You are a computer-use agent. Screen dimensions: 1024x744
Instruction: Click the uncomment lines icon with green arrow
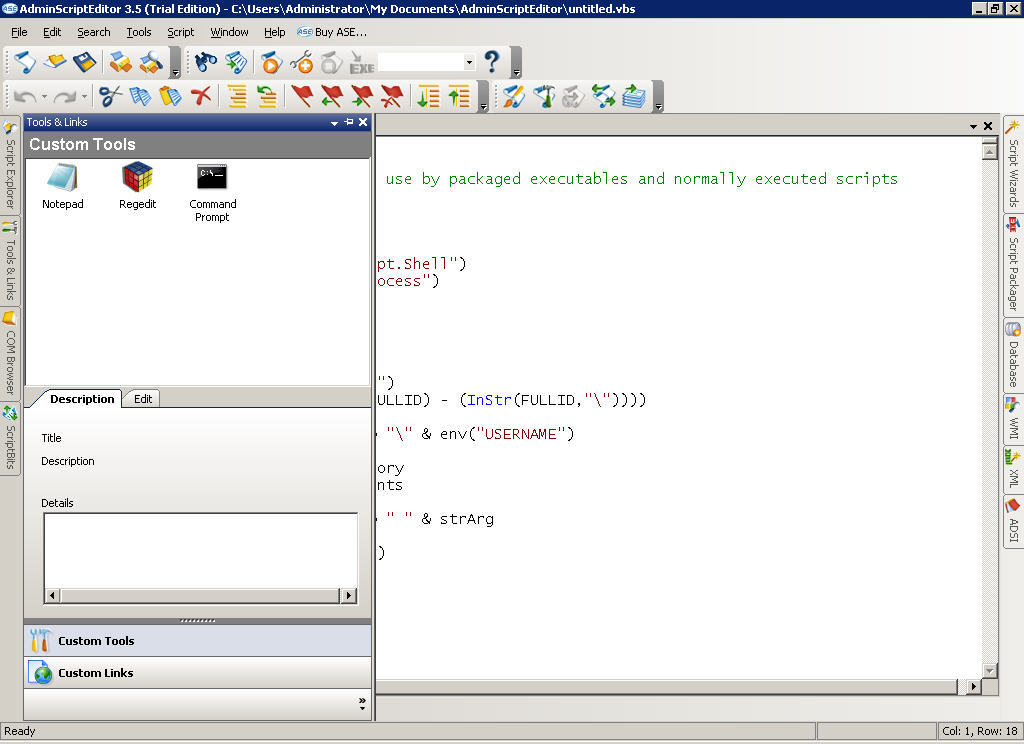[266, 97]
